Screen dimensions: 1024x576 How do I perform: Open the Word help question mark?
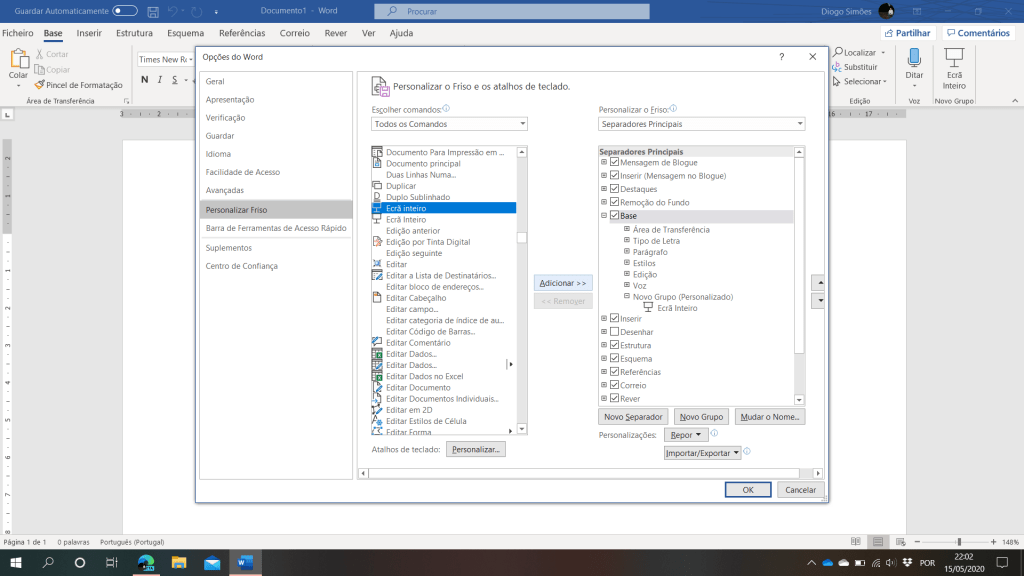781,57
